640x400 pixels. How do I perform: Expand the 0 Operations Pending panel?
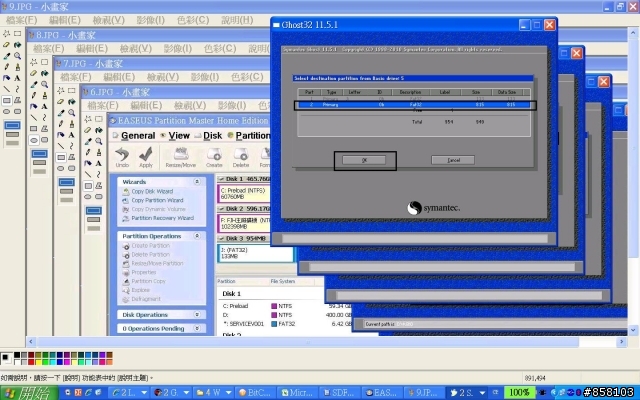(197, 328)
